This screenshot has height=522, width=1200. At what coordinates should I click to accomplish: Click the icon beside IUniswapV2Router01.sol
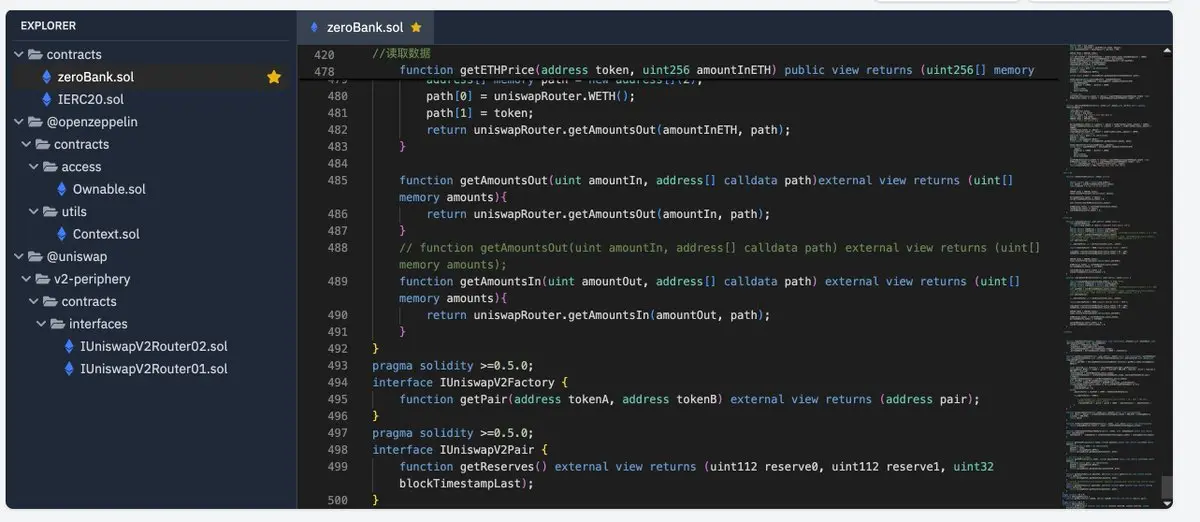(x=69, y=369)
